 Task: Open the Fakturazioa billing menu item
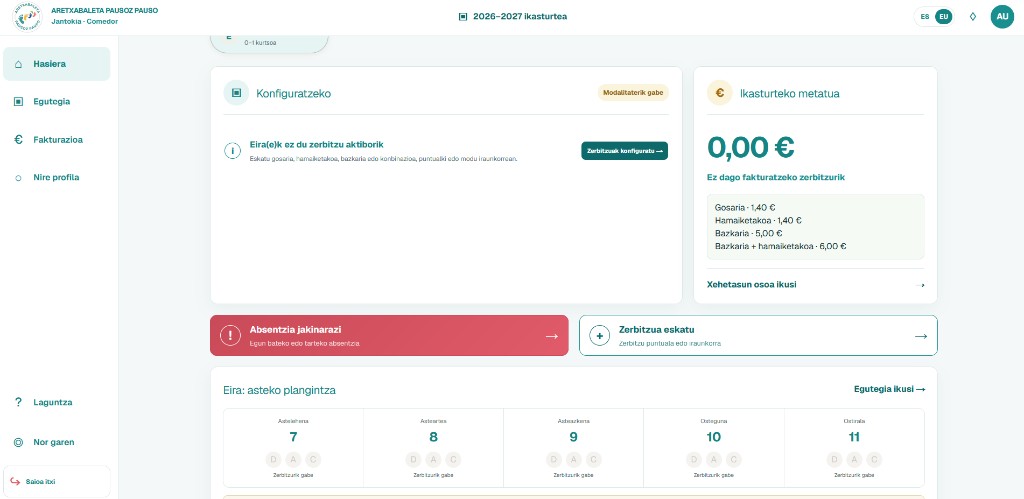[57, 139]
